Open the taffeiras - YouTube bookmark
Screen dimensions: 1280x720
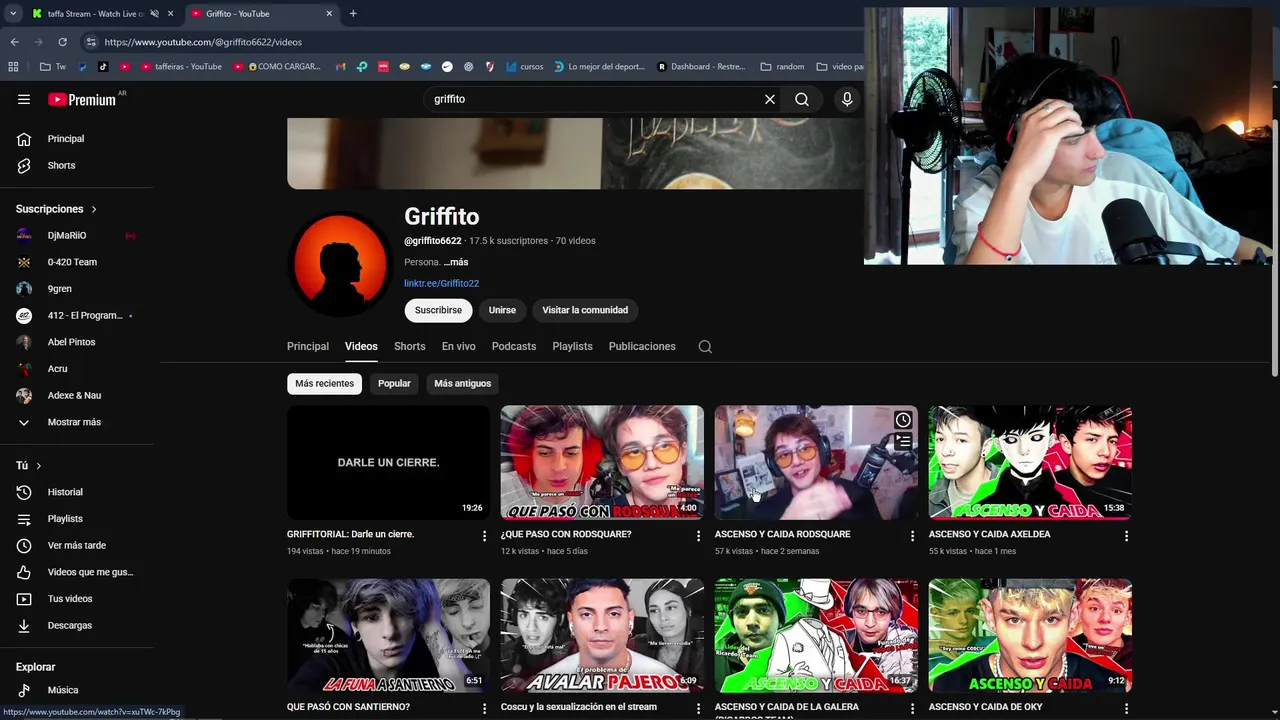(x=182, y=67)
